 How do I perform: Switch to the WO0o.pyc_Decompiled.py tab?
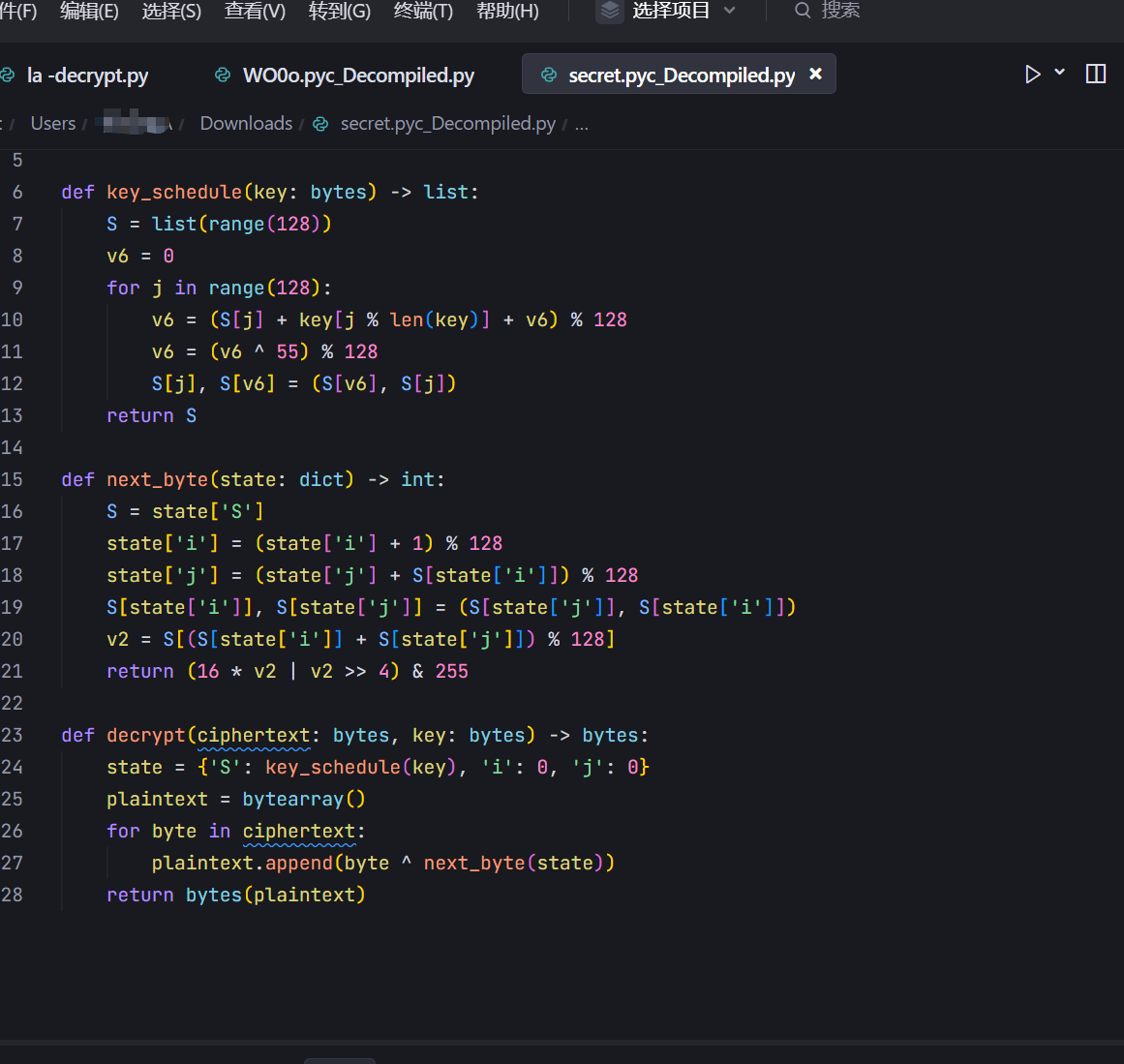(x=358, y=76)
